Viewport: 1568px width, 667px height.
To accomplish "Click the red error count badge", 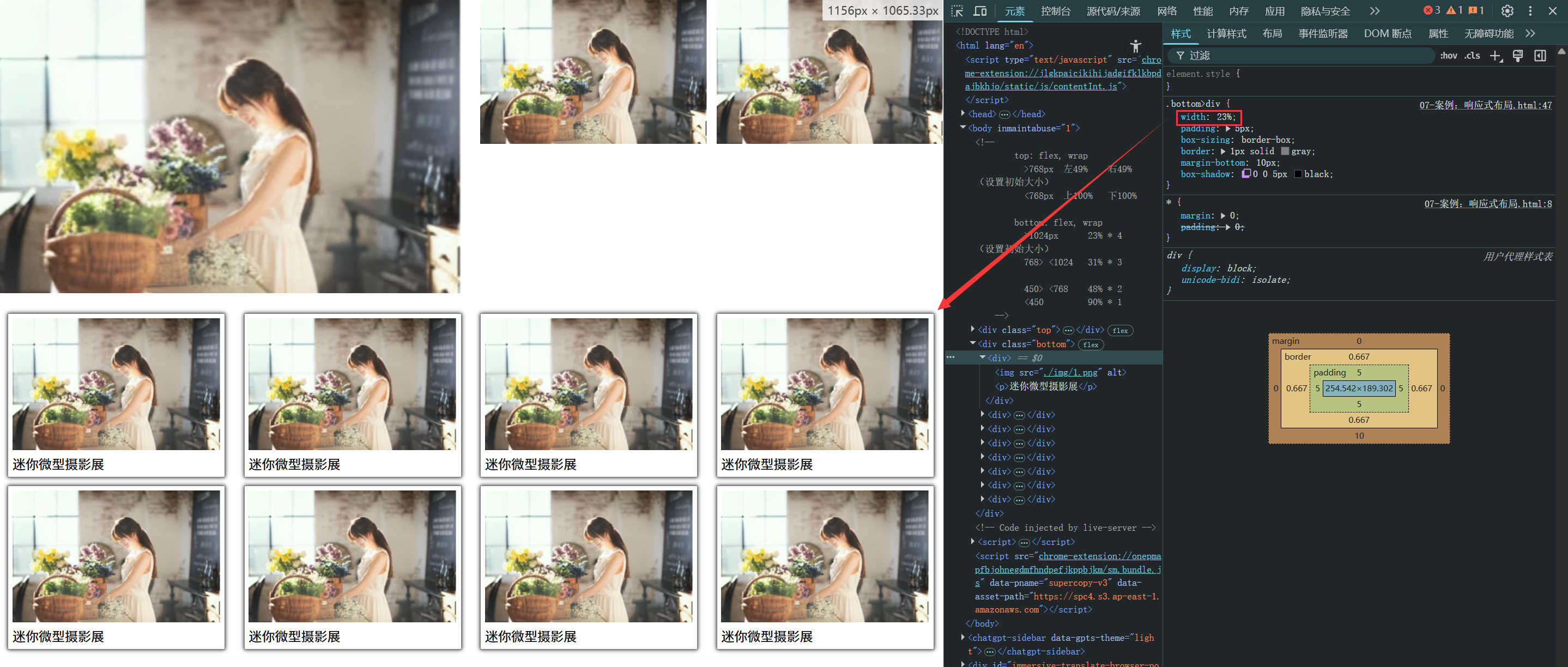I will tap(1432, 10).
